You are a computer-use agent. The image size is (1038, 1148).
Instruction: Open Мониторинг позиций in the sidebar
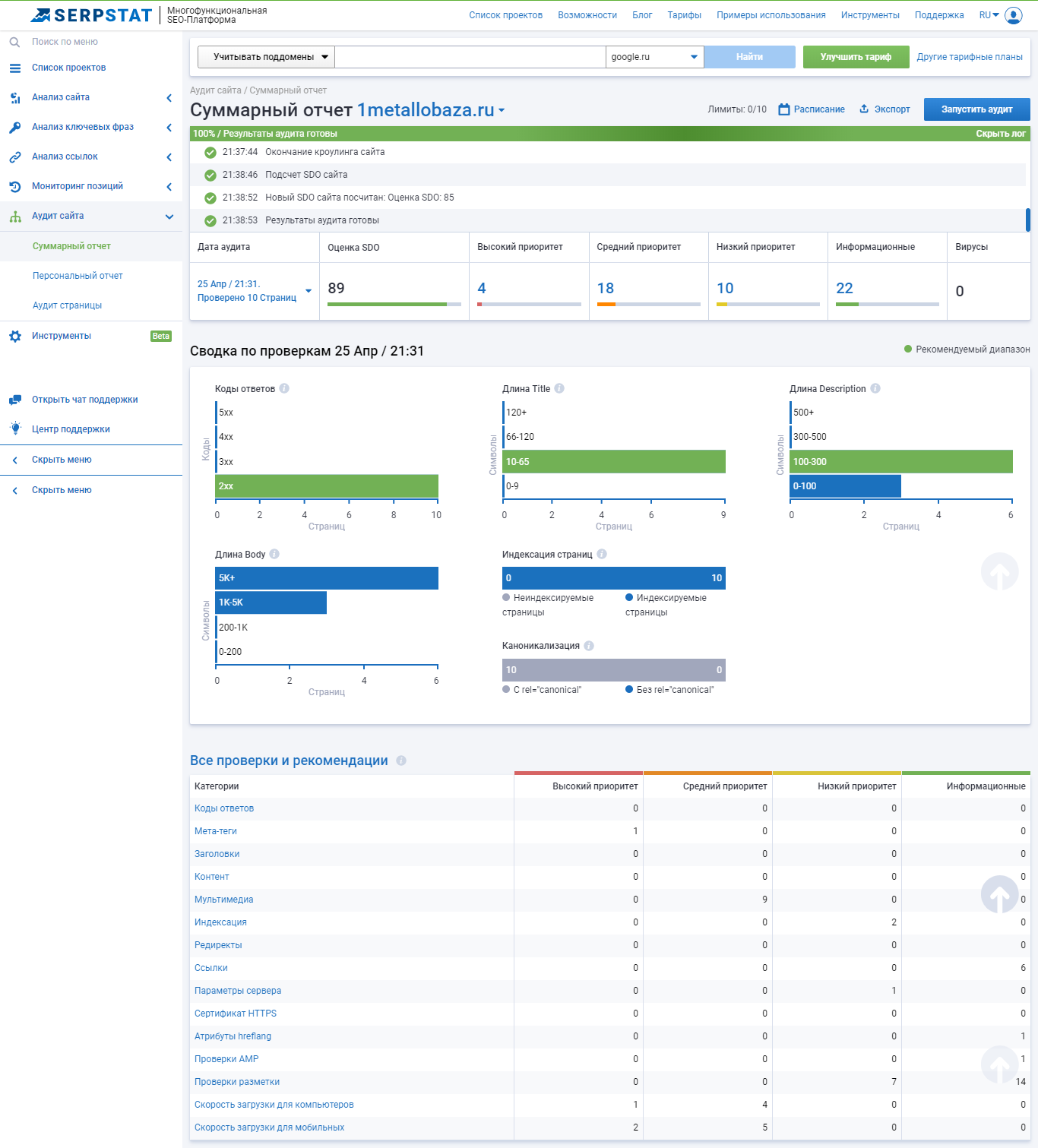pyautogui.click(x=78, y=187)
